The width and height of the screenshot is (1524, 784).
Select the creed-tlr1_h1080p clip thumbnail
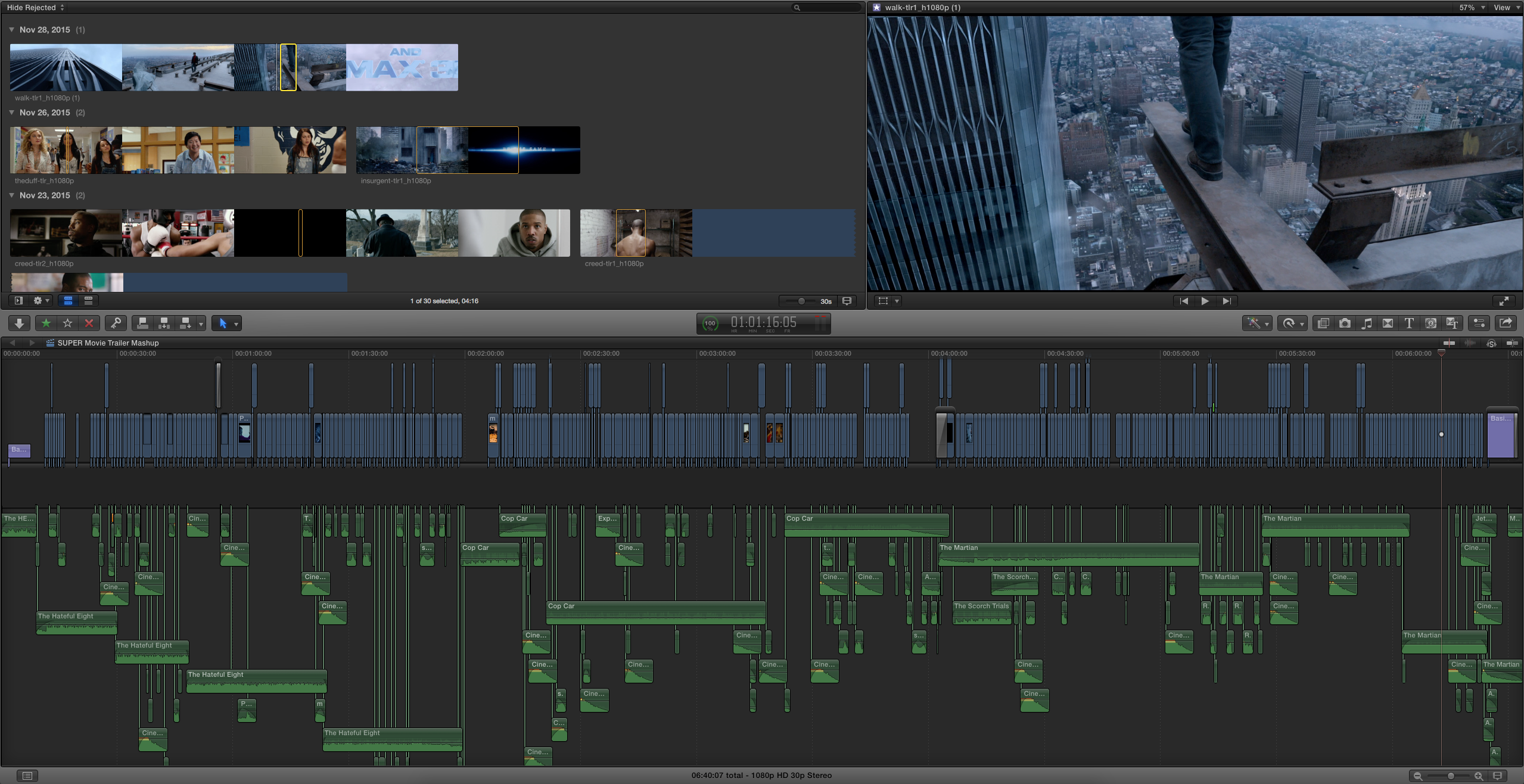click(x=717, y=232)
